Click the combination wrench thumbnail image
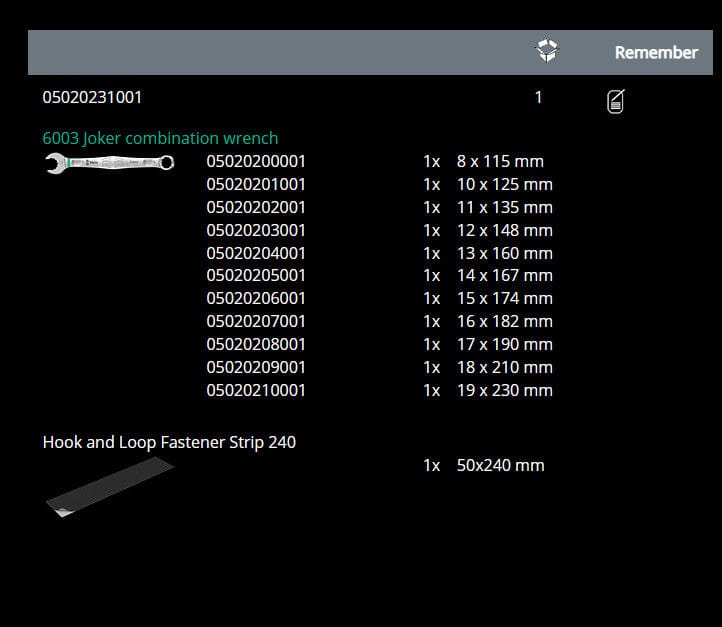 109,162
